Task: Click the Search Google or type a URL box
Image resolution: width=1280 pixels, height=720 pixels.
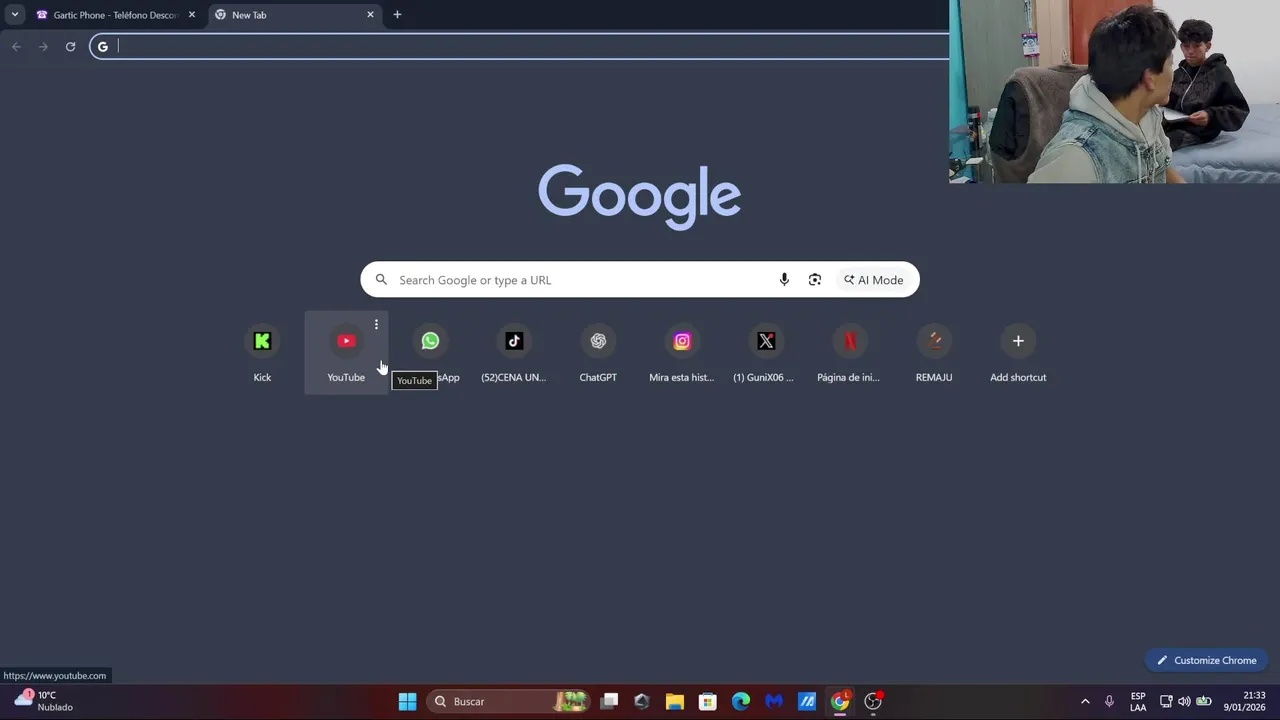Action: click(x=640, y=280)
